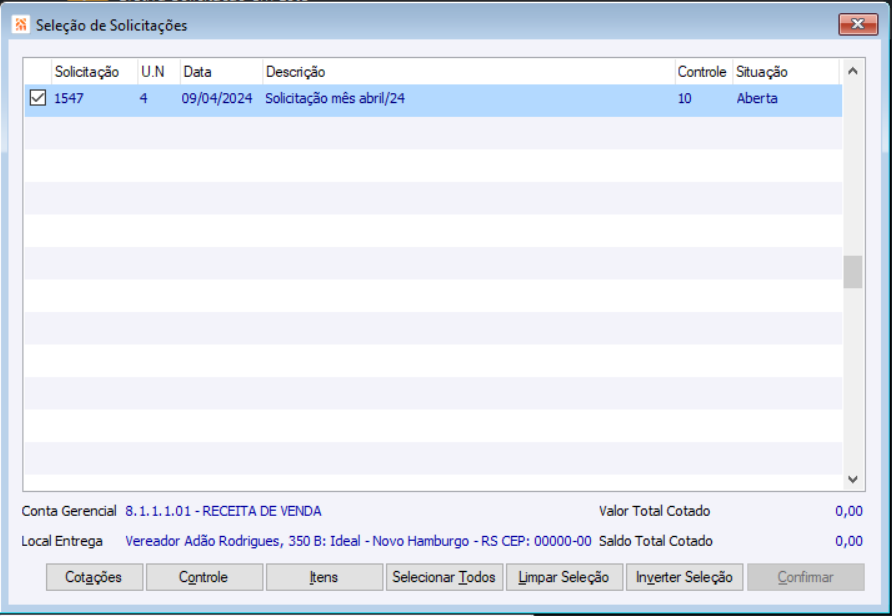
Task: Click the Confirmar button
Action: (x=806, y=577)
